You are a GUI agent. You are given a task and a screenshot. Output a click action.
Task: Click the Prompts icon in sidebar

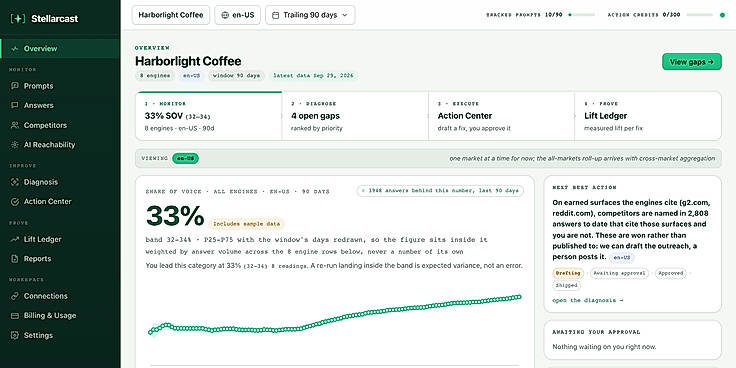(15, 86)
